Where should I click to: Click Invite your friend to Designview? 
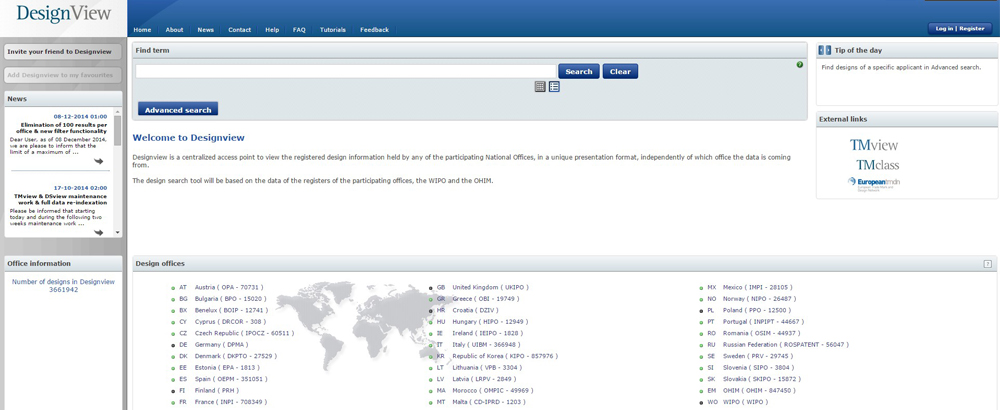(x=62, y=52)
